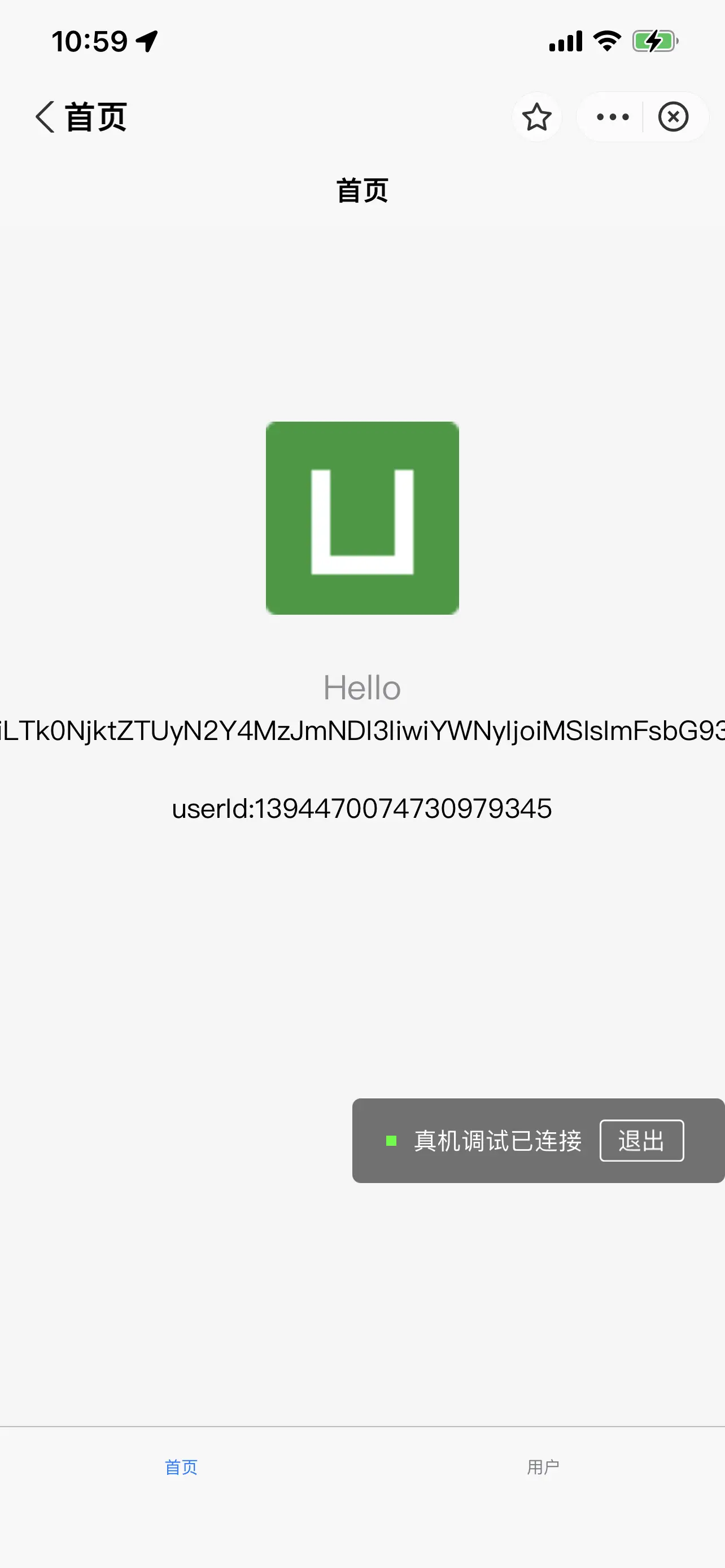Switch to the 用户 tab
725x1568 pixels.
point(543,1467)
